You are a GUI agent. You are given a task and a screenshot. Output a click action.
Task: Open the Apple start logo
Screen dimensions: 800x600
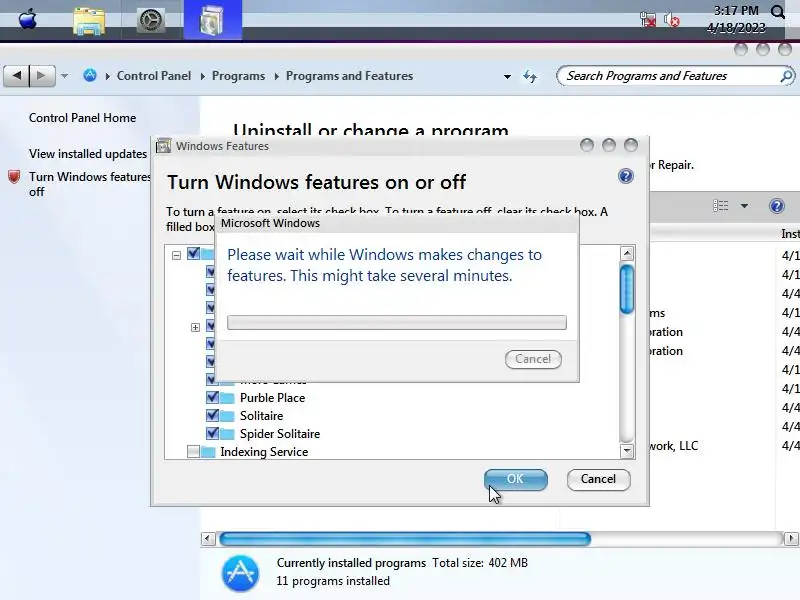(28, 20)
